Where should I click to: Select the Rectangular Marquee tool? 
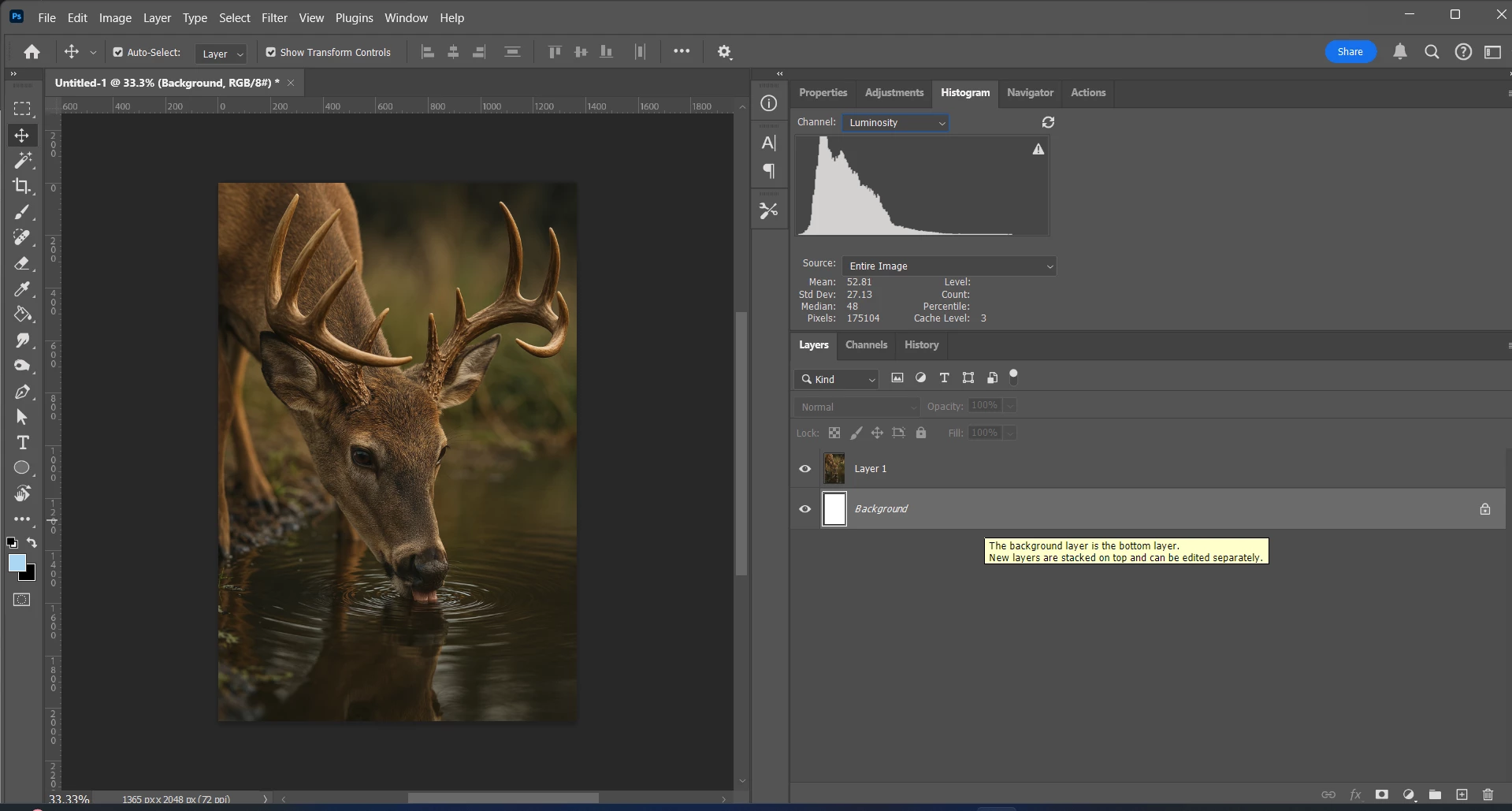pyautogui.click(x=22, y=109)
